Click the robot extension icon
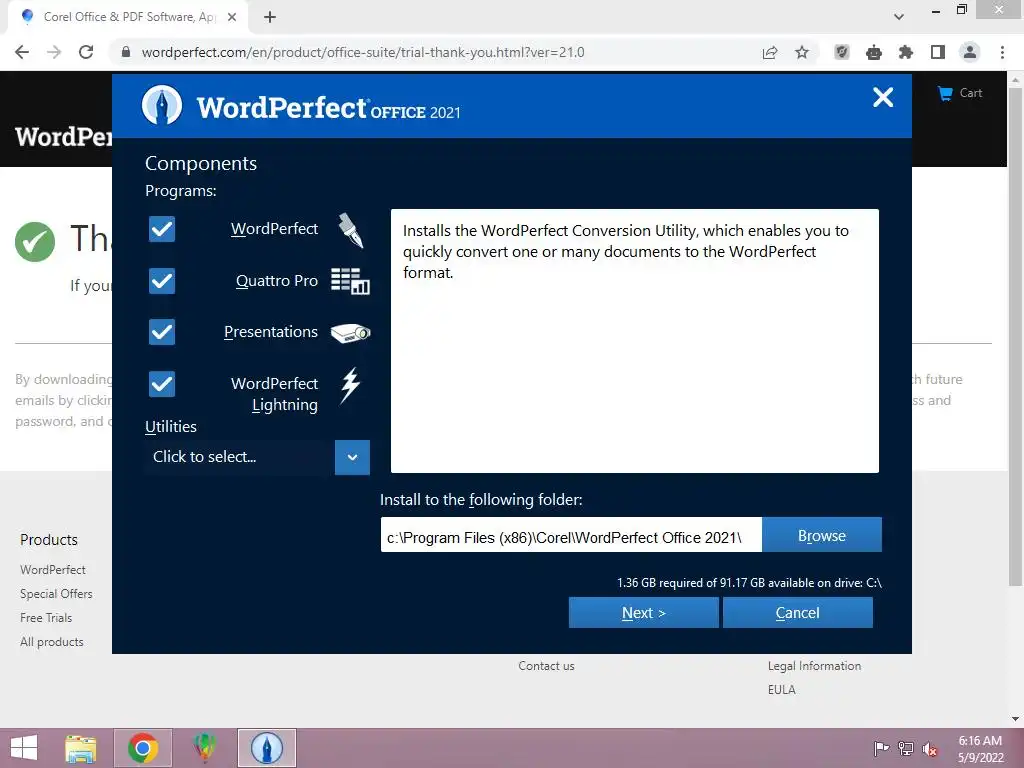This screenshot has width=1024, height=768. point(874,52)
